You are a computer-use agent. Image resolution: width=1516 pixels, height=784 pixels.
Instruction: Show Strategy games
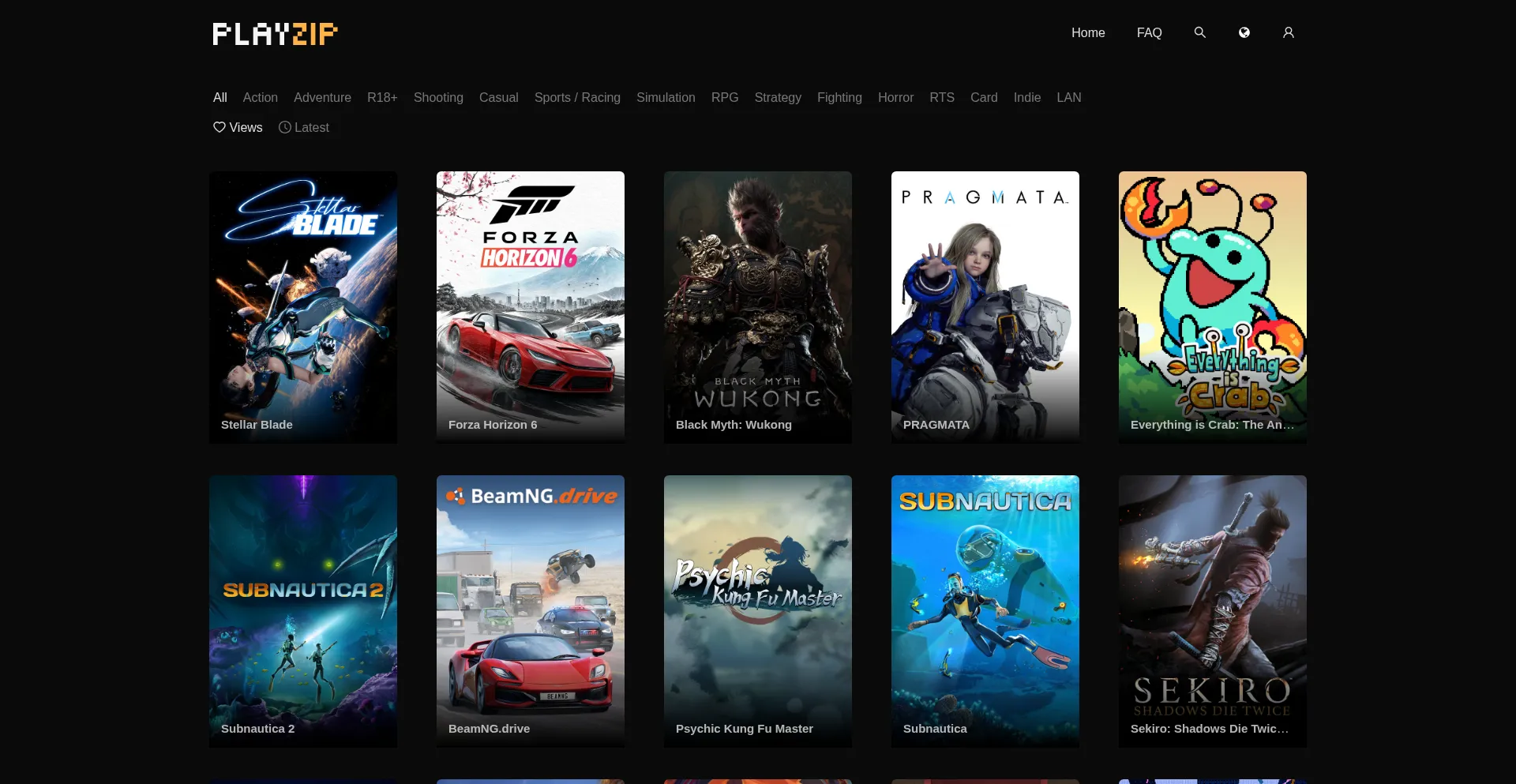(x=778, y=98)
